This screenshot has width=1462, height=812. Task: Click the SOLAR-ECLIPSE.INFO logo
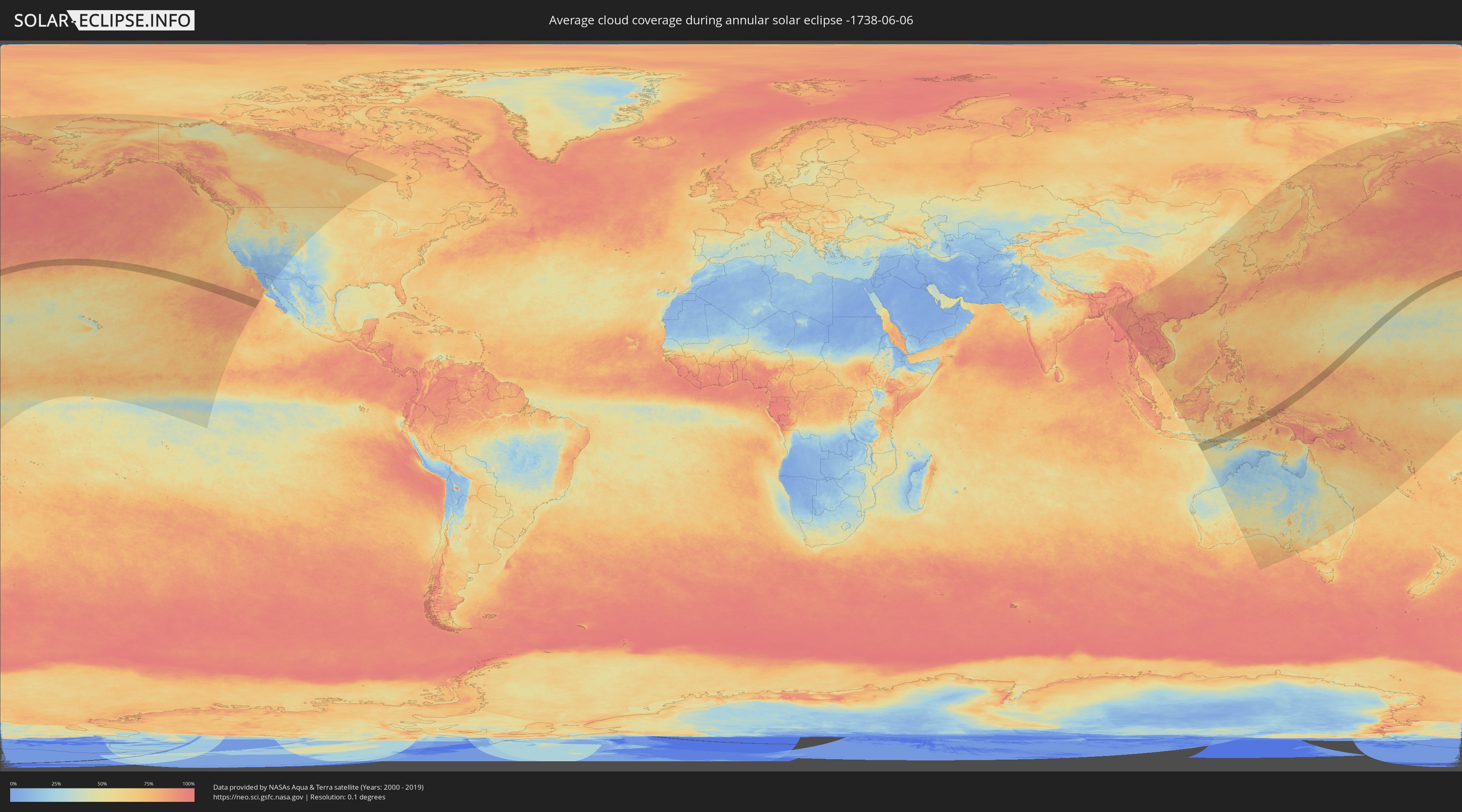coord(104,20)
